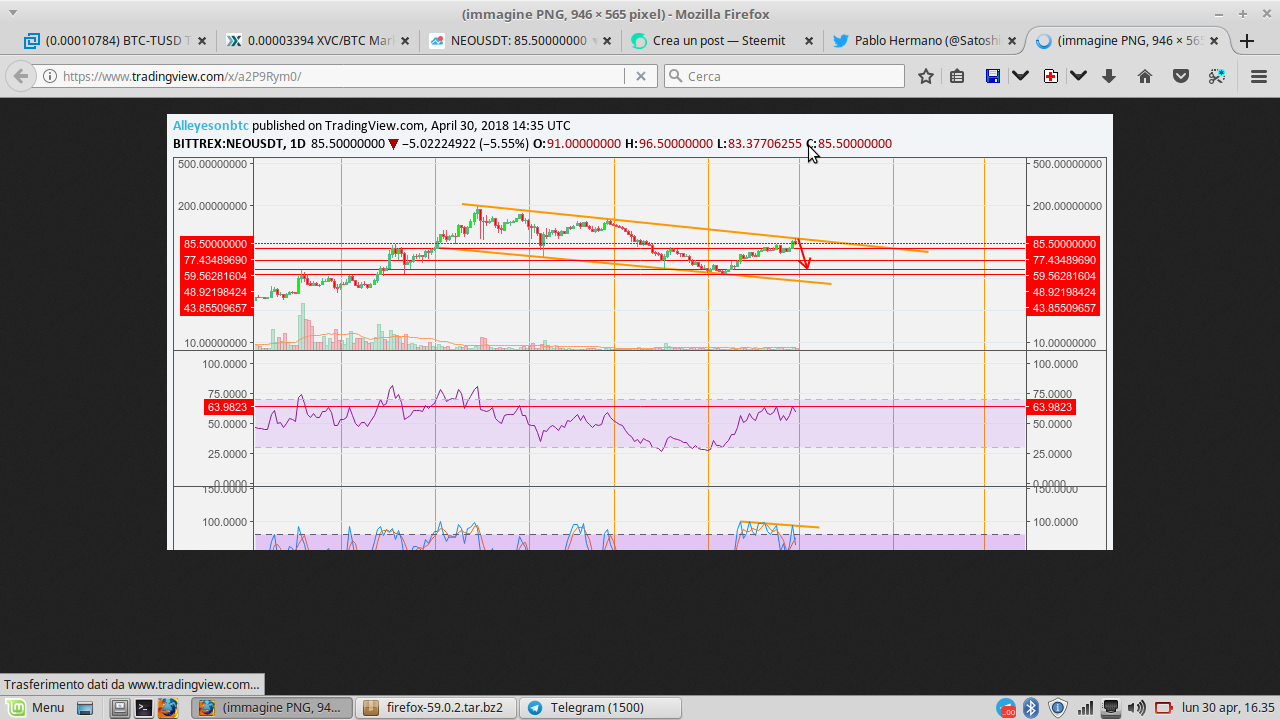Open the clock showing lun 30 apr, 16.35
Screen dimensions: 1280x720
(1228, 708)
